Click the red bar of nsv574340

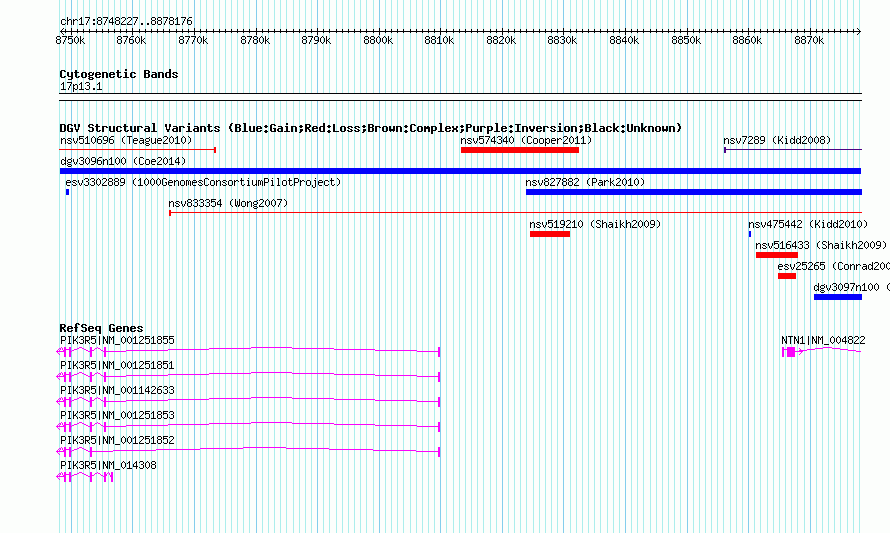520,150
